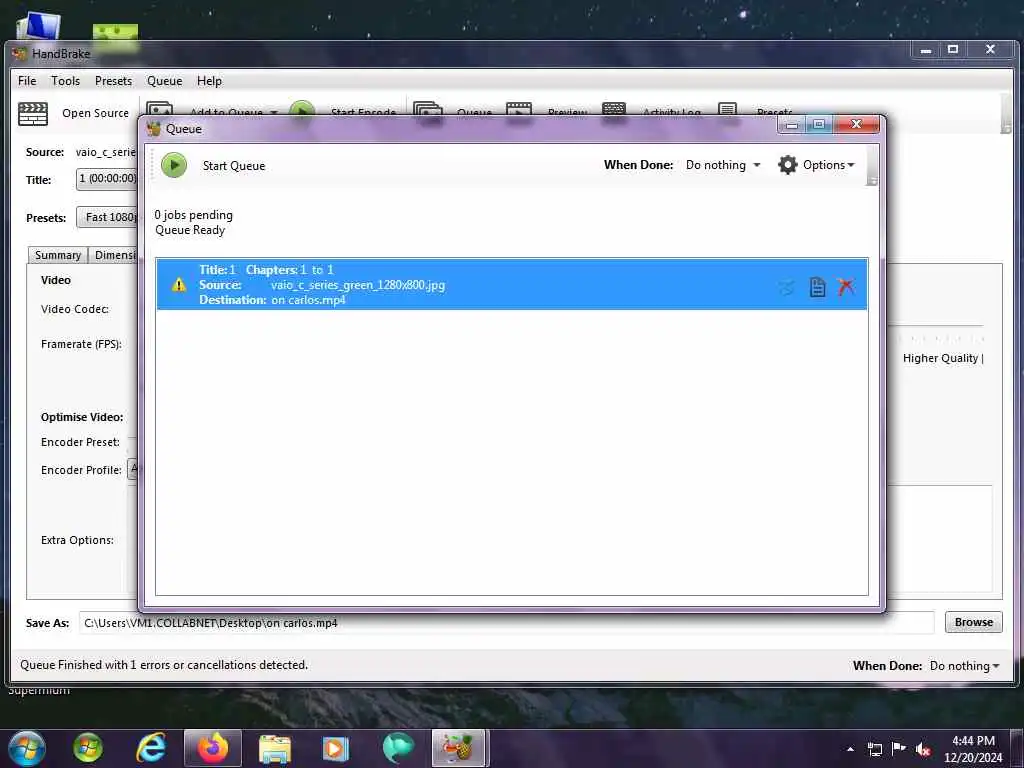
Task: Click the Open Source clapperboard icon
Action: click(x=33, y=114)
